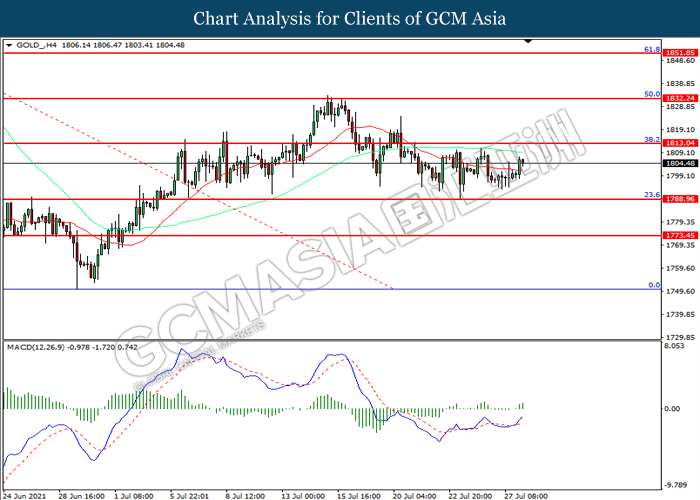Screen dimensions: 700x500
Task: Click the 61.8 Fibonacci level label
Action: click(x=652, y=49)
